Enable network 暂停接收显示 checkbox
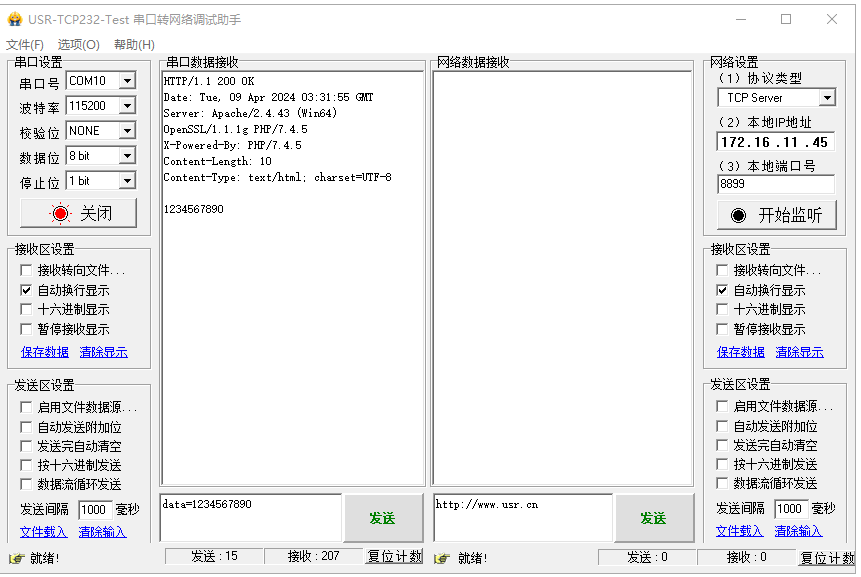Screen dimensions: 861x577 (x=722, y=329)
